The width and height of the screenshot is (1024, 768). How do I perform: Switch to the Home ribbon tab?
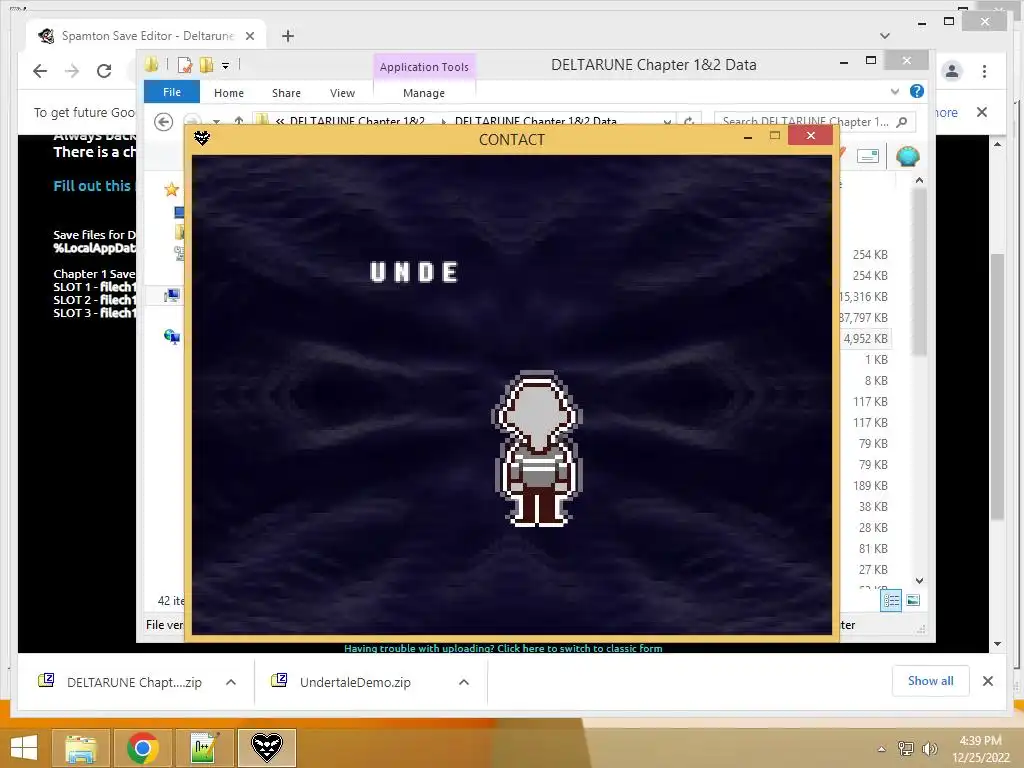point(229,93)
